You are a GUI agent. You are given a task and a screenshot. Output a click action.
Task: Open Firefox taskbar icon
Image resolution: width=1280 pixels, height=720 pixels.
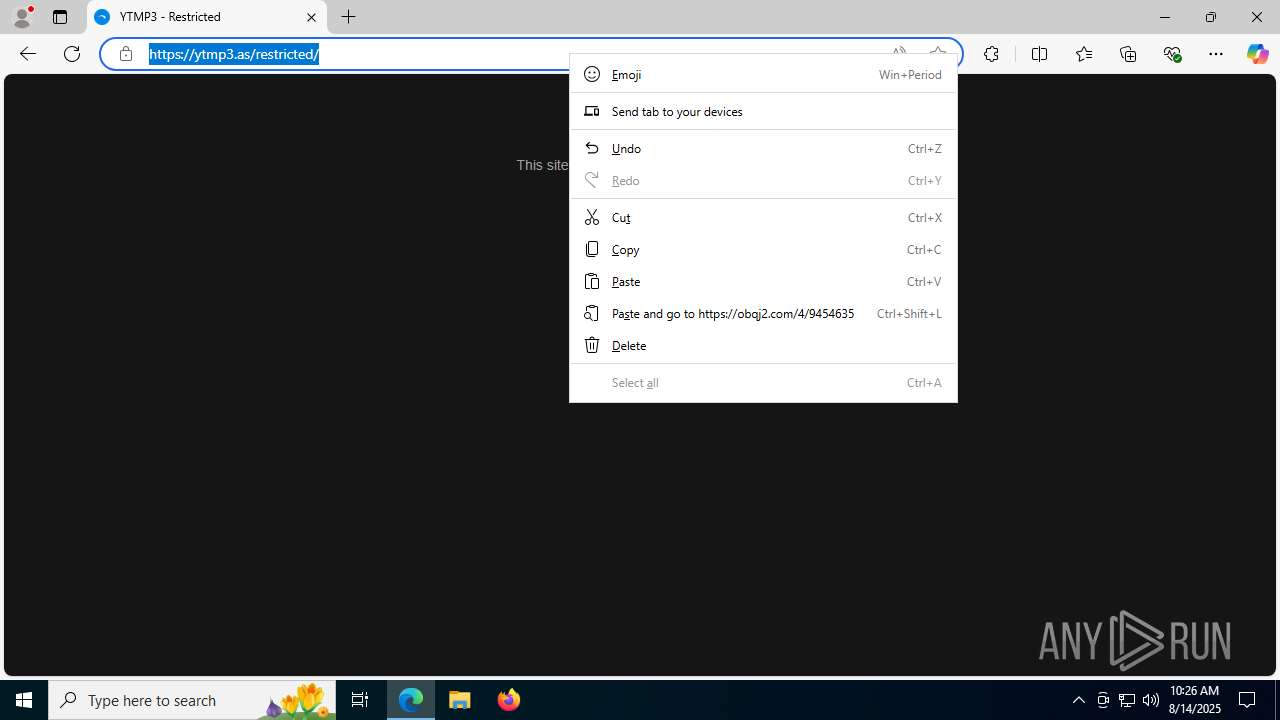509,700
